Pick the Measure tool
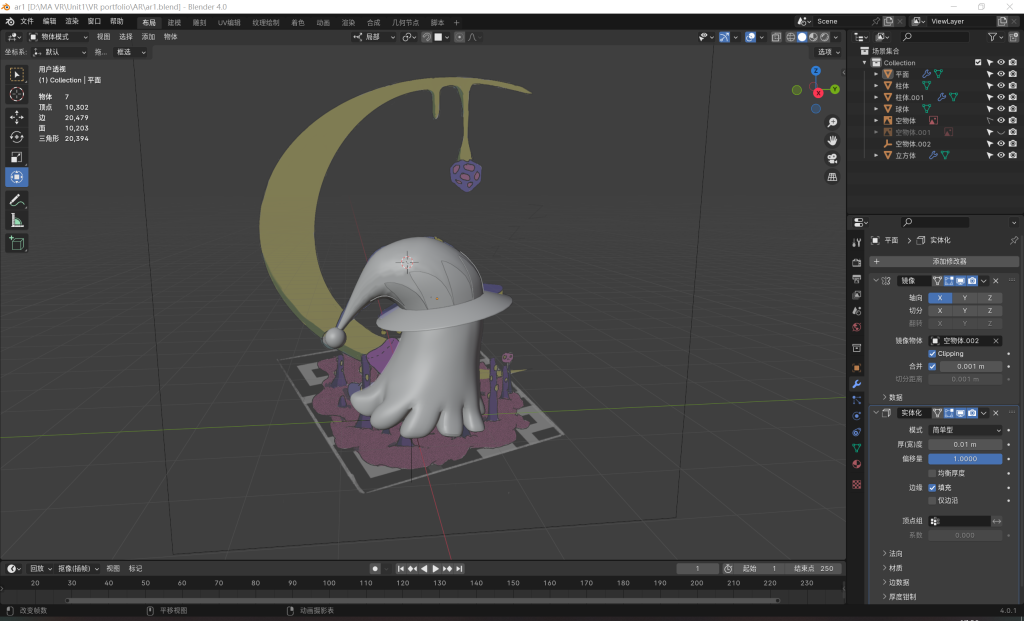Viewport: 1024px width, 621px height. (17, 221)
